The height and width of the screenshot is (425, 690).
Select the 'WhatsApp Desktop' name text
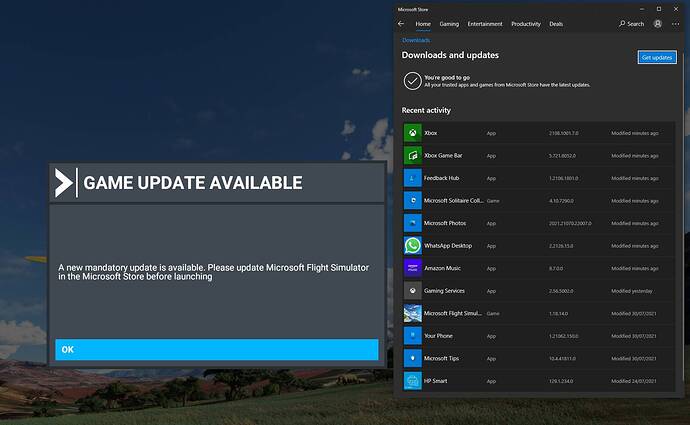tap(448, 245)
